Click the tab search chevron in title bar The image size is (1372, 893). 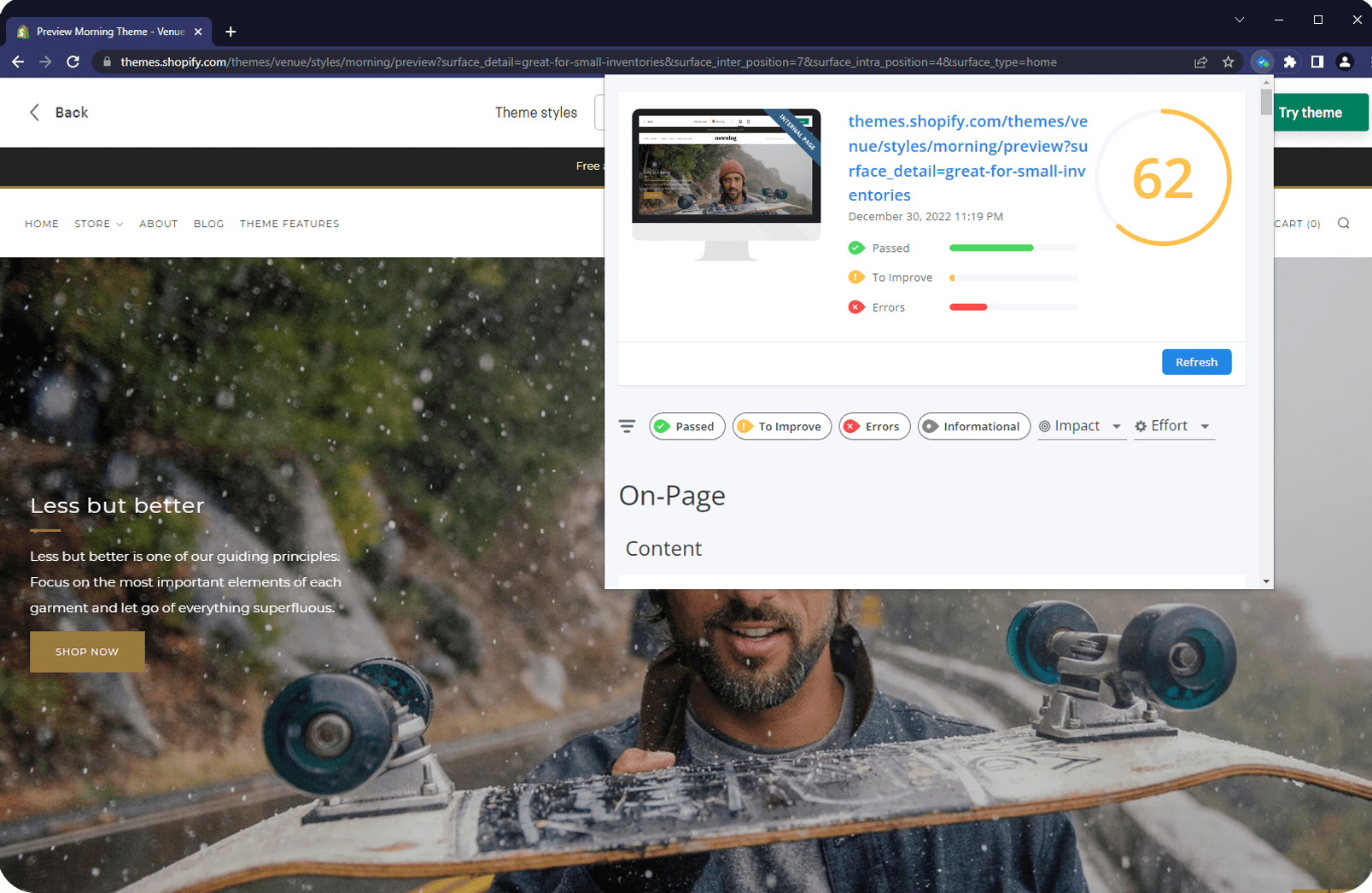[1240, 20]
